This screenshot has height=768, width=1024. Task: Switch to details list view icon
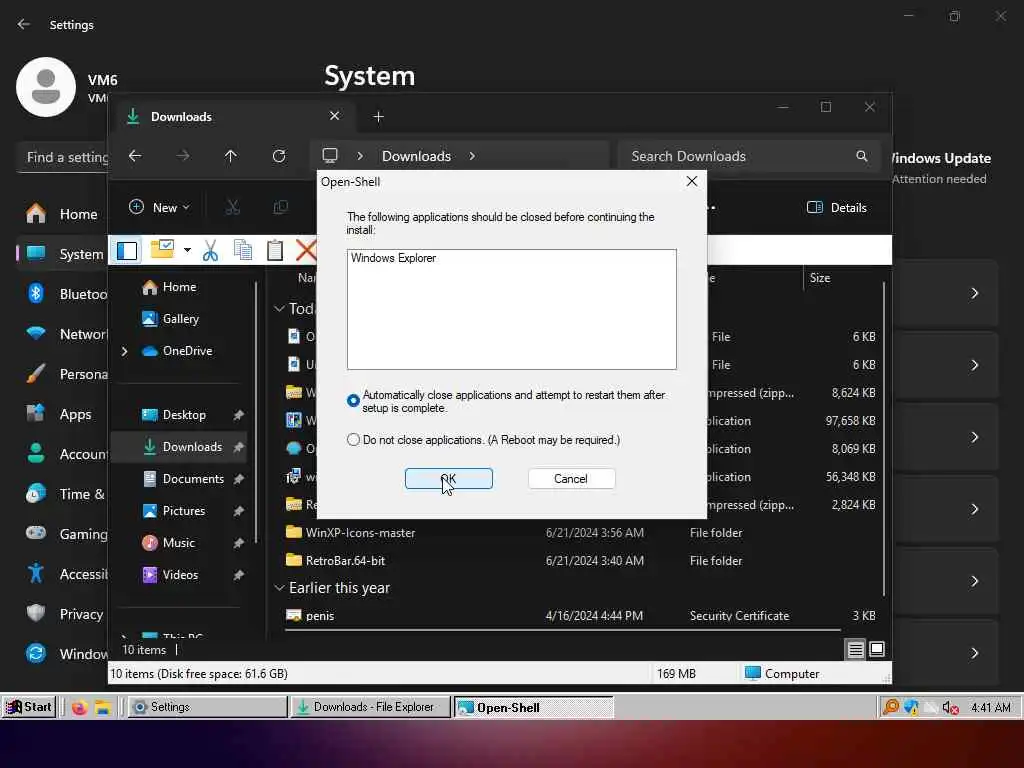point(856,649)
